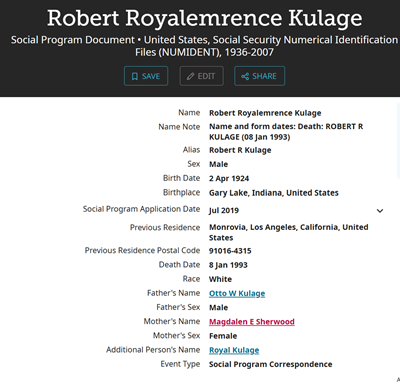
Task: Click the SHARE button
Action: click(x=259, y=76)
